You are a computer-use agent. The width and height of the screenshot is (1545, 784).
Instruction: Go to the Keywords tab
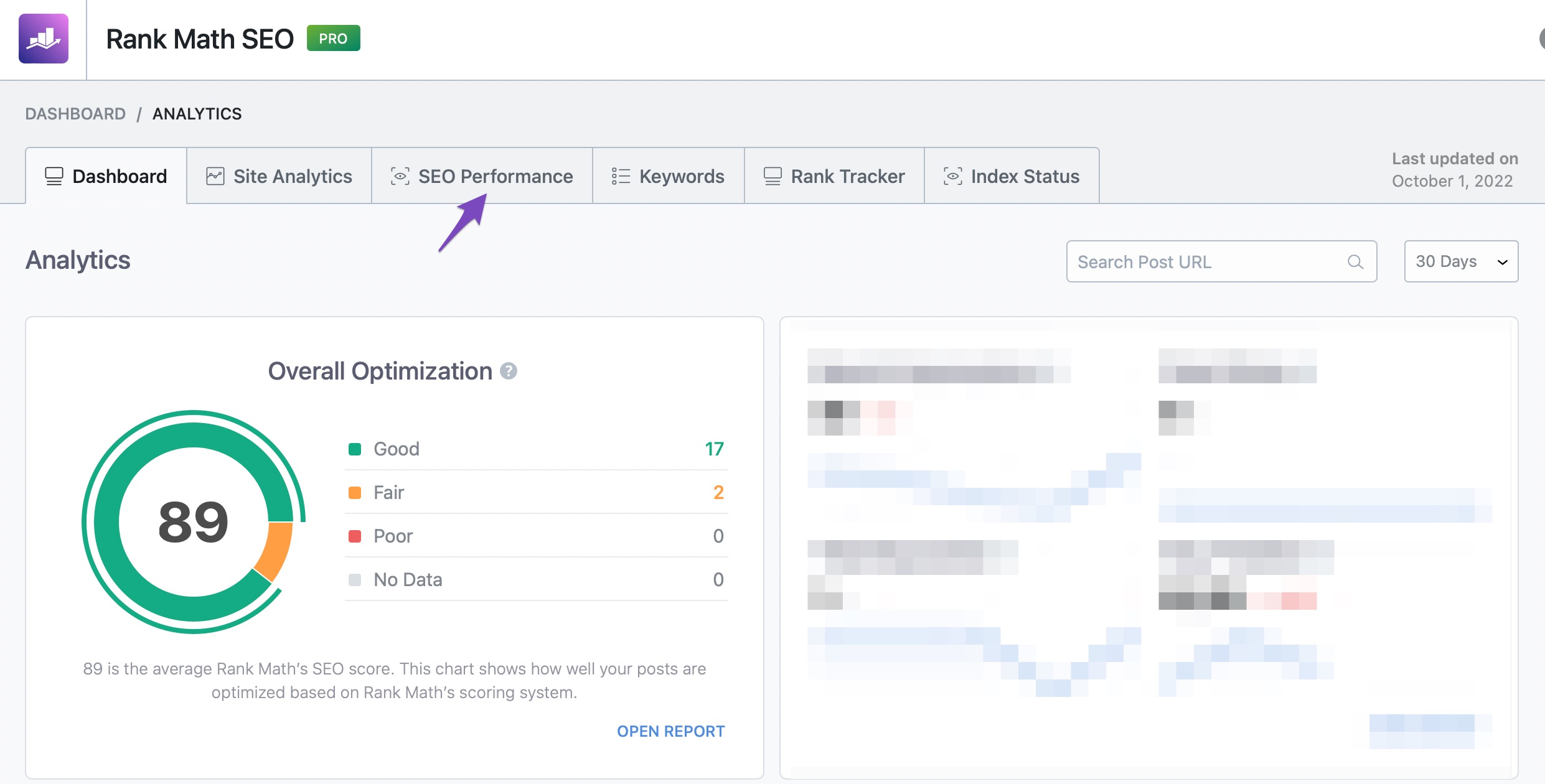pos(668,176)
